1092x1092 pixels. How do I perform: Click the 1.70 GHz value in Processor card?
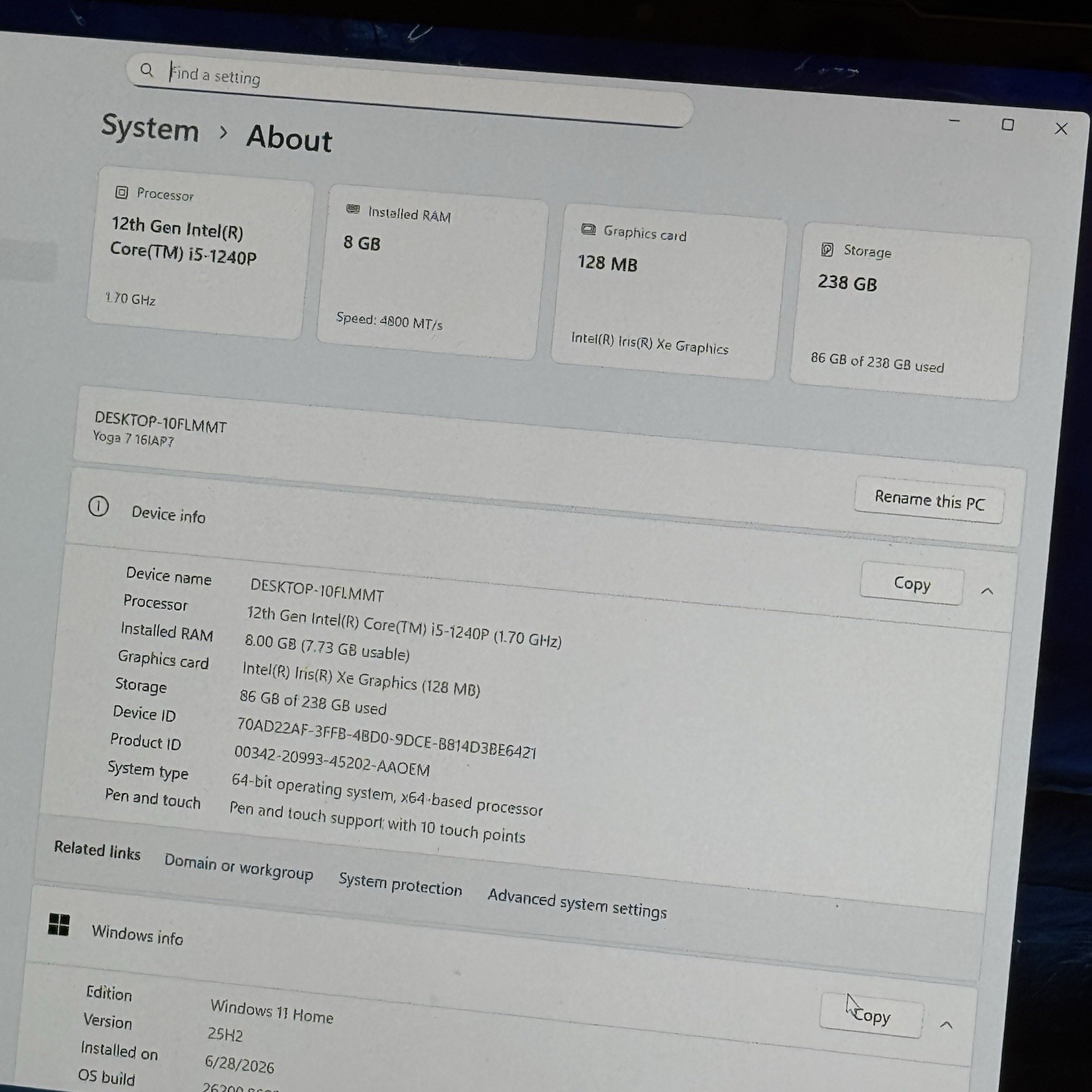click(130, 299)
